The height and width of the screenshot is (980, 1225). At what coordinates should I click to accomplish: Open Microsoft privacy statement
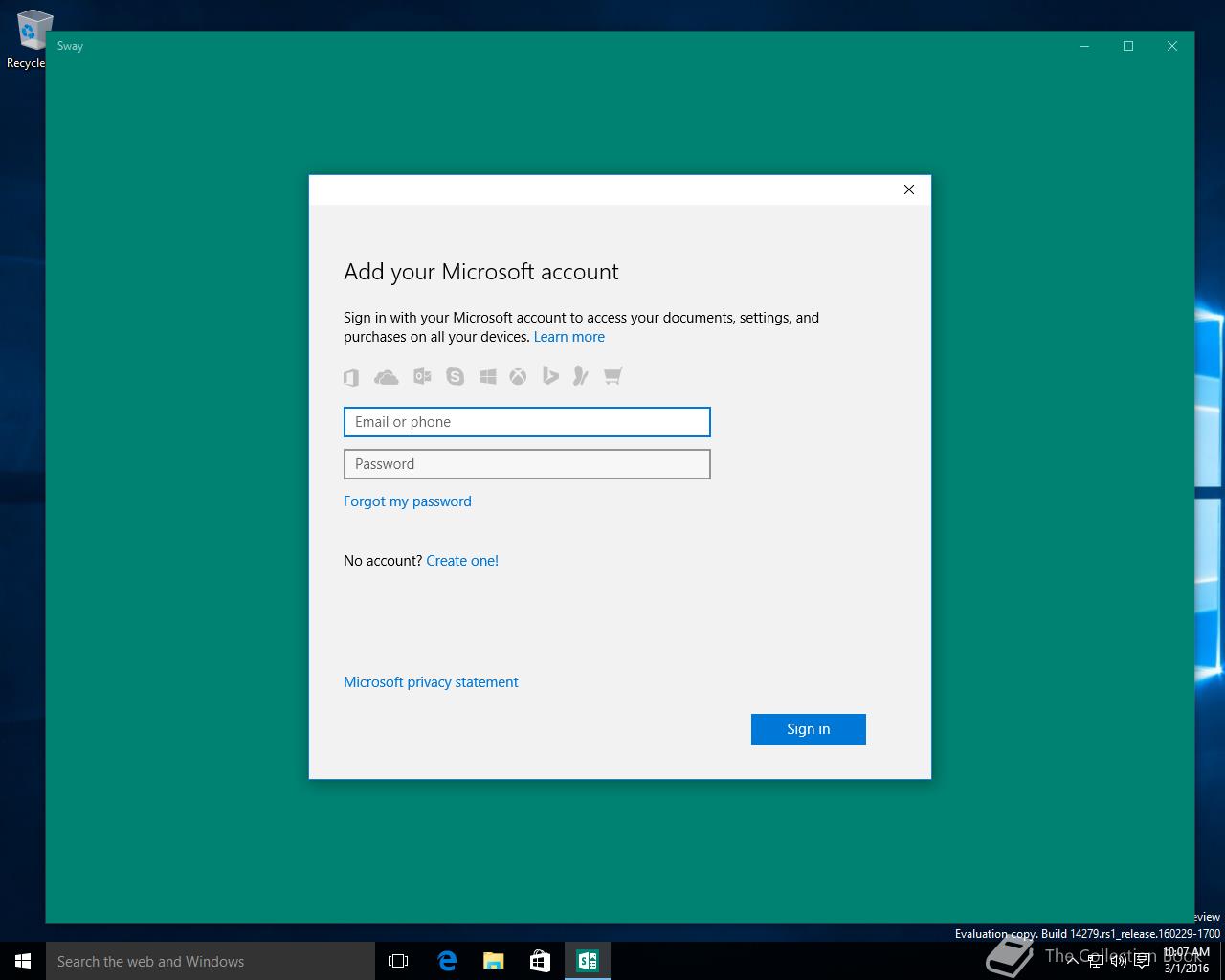(431, 682)
